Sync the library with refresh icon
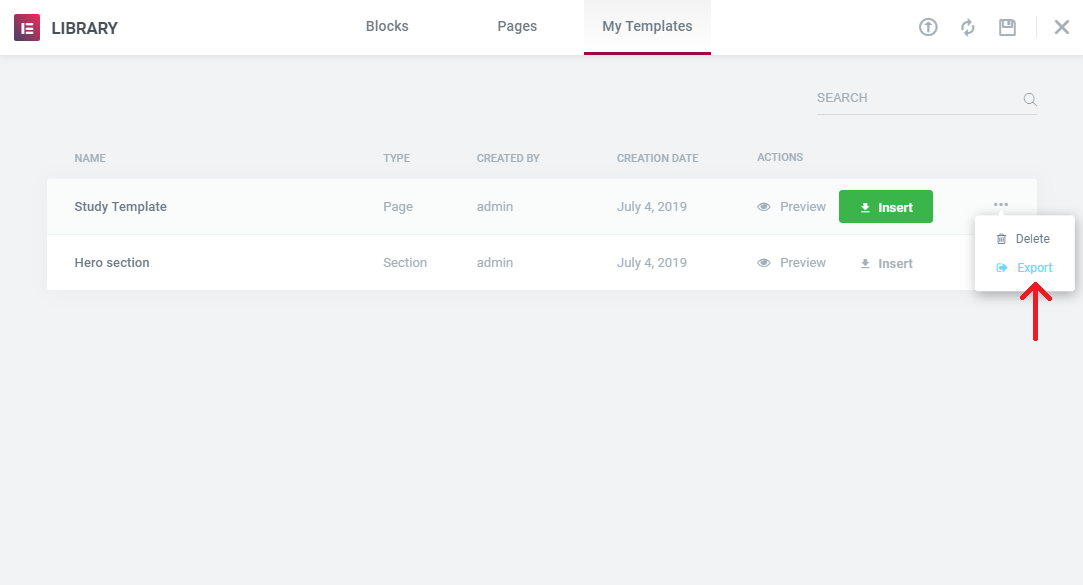This screenshot has width=1083, height=585. [968, 27]
